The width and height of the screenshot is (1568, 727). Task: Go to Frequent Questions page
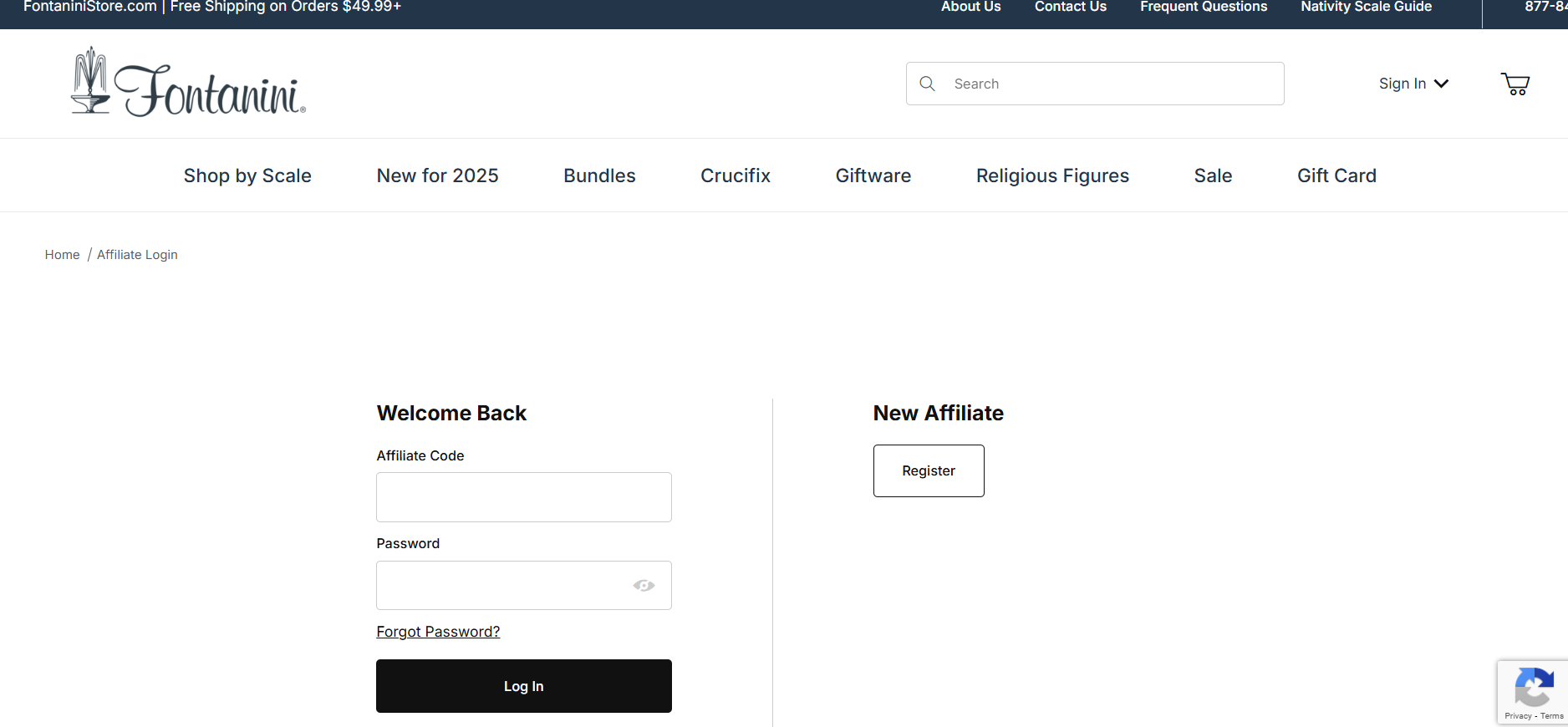(x=1203, y=8)
